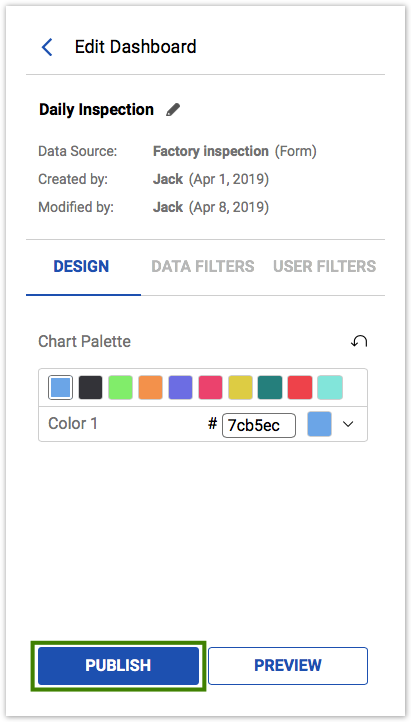Choose the green palette swatch
This screenshot has width=411, height=722.
(x=120, y=387)
